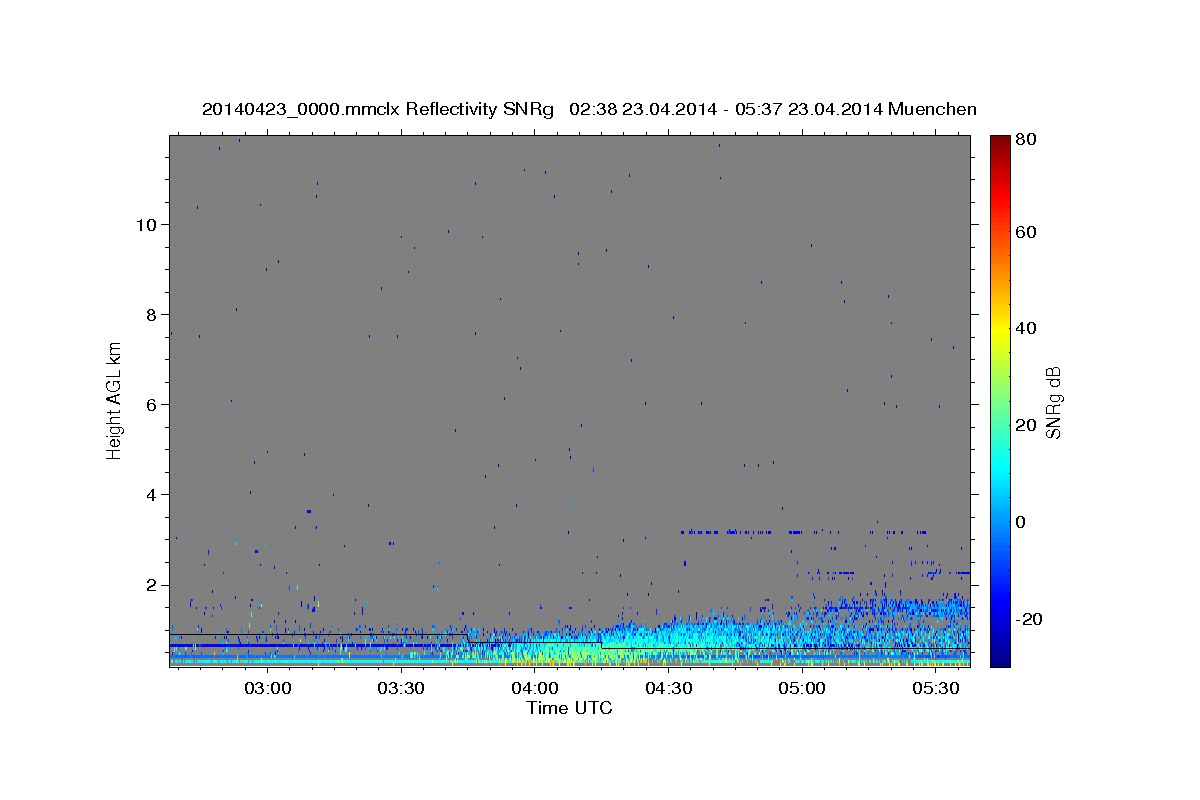This screenshot has height=800, width=1200.
Task: Click the 6 km height tick label
Action: [x=150, y=404]
